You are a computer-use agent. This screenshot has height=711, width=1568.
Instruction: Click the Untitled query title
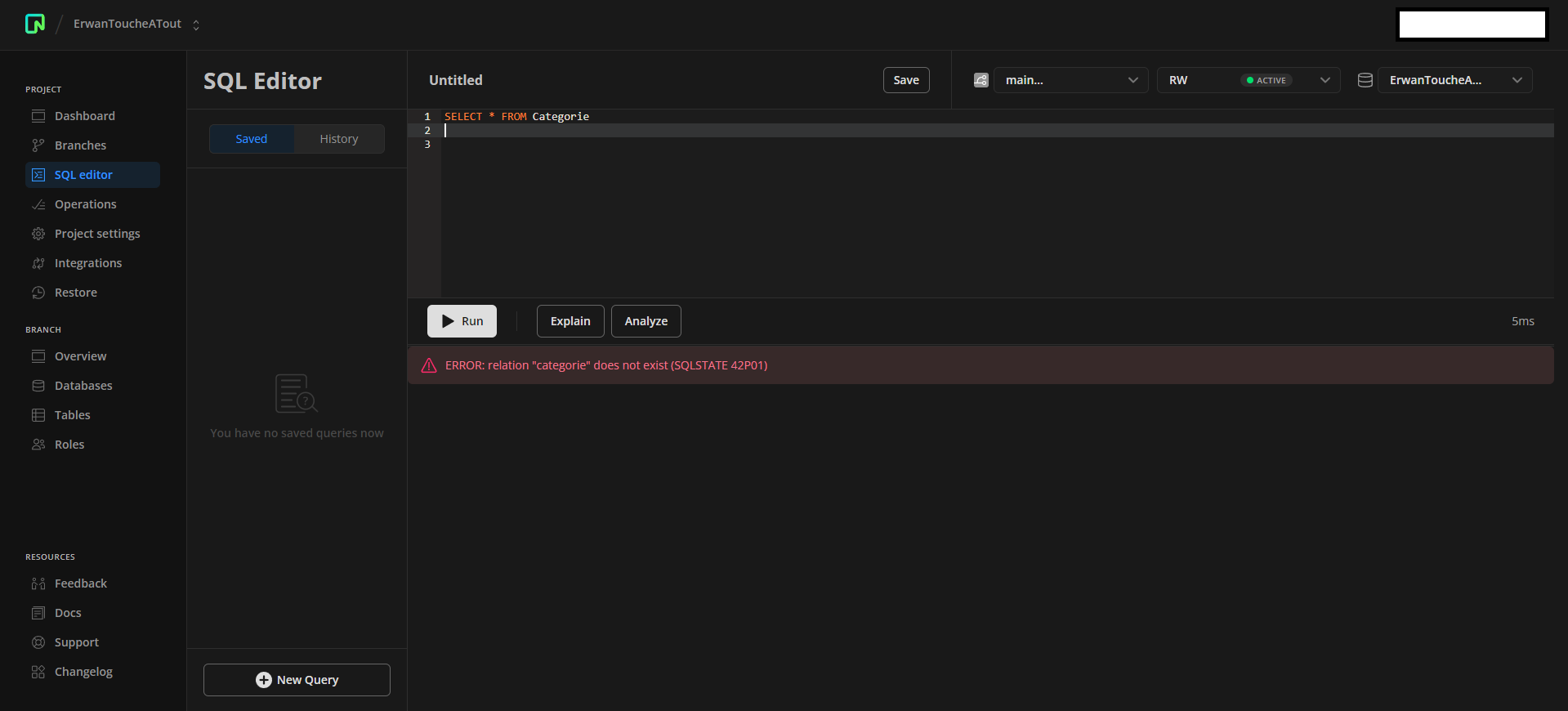click(x=456, y=80)
